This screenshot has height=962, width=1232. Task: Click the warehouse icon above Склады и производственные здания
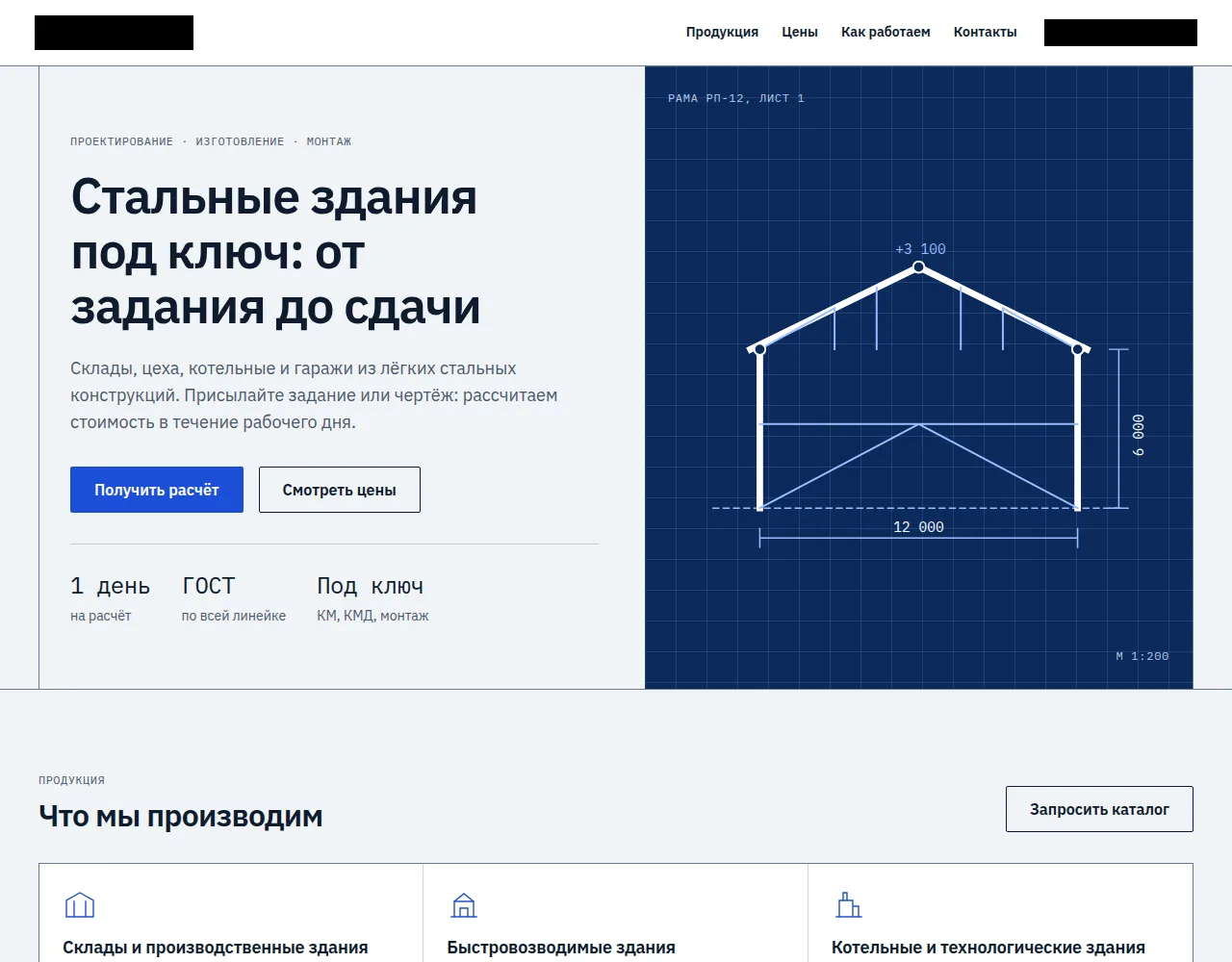point(80,905)
